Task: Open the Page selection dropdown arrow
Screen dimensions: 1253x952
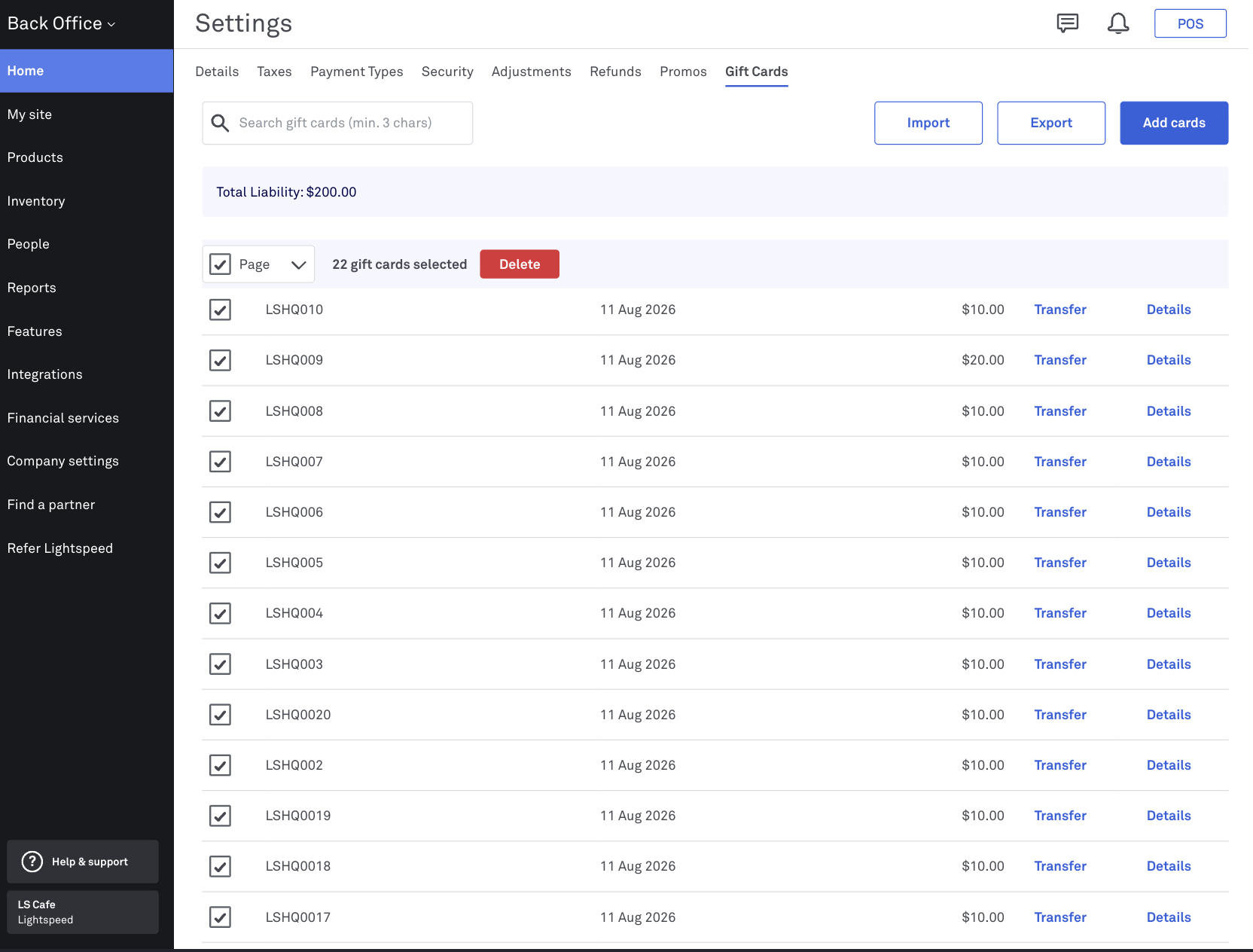Action: click(298, 264)
